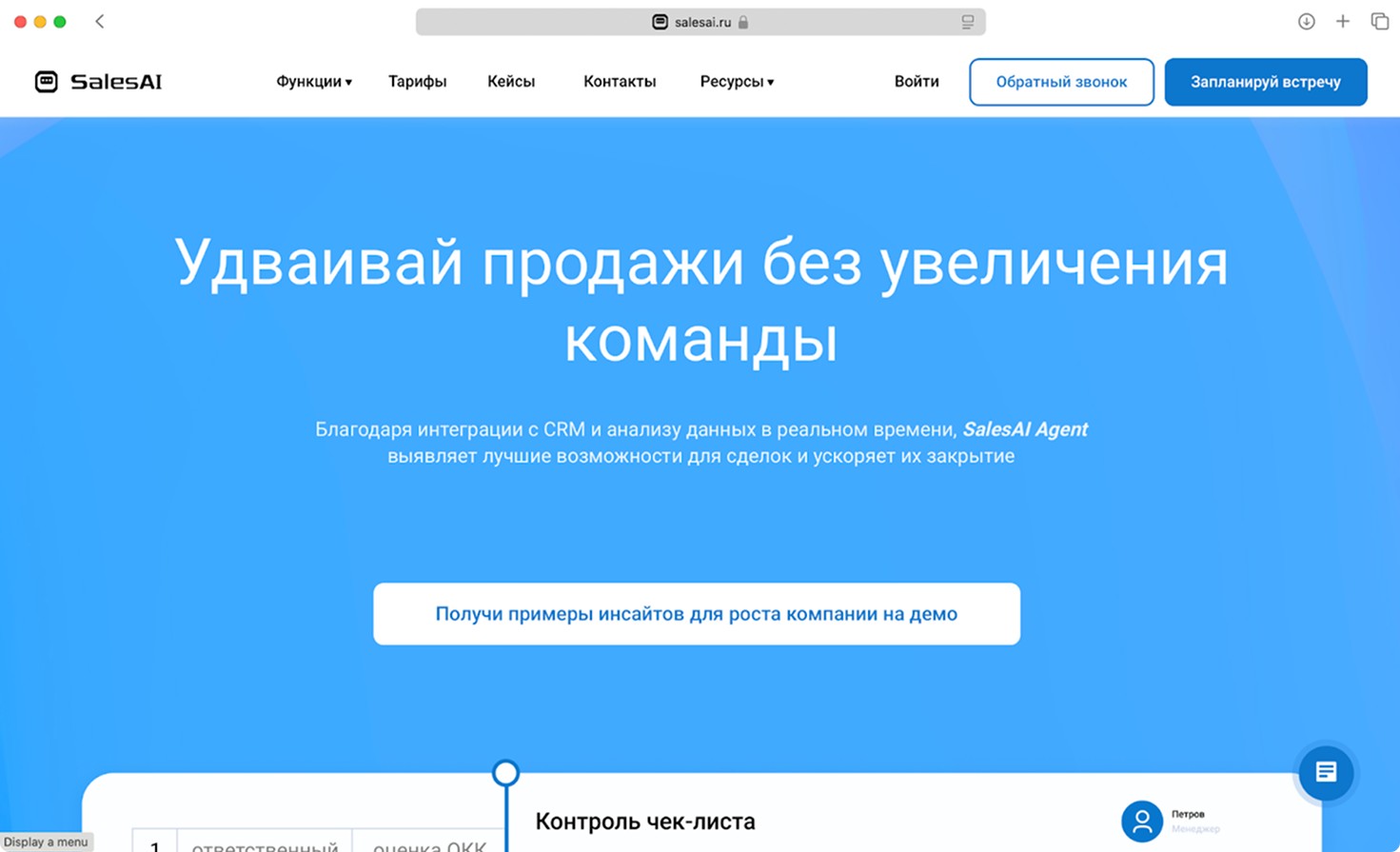
Task: Click the SalesAI logo icon
Action: tap(46, 82)
